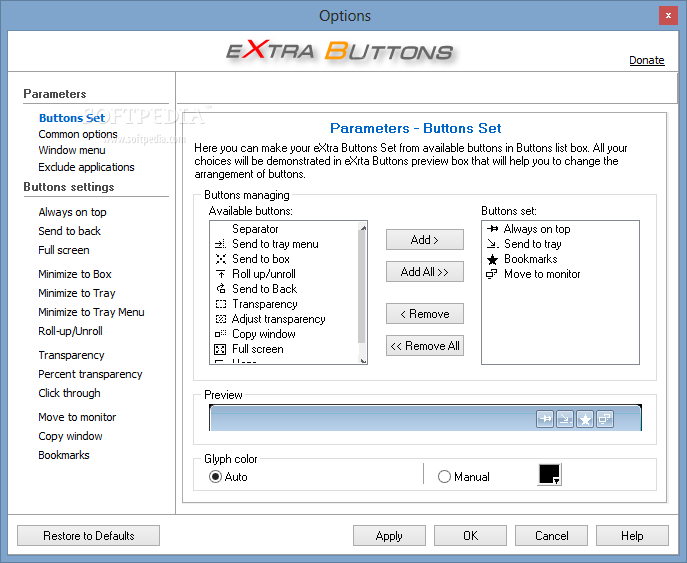The image size is (687, 563).
Task: Open the Buttons Set parameters page
Action: 72,118
